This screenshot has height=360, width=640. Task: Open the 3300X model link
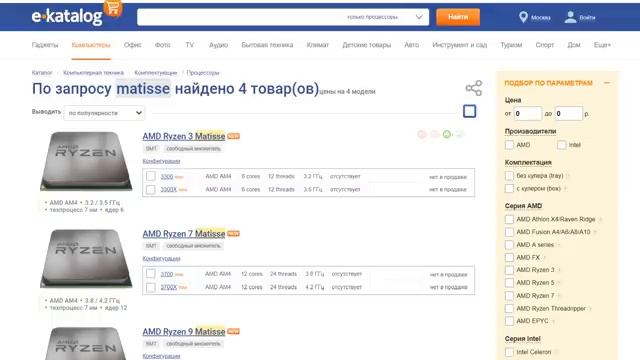tap(169, 189)
